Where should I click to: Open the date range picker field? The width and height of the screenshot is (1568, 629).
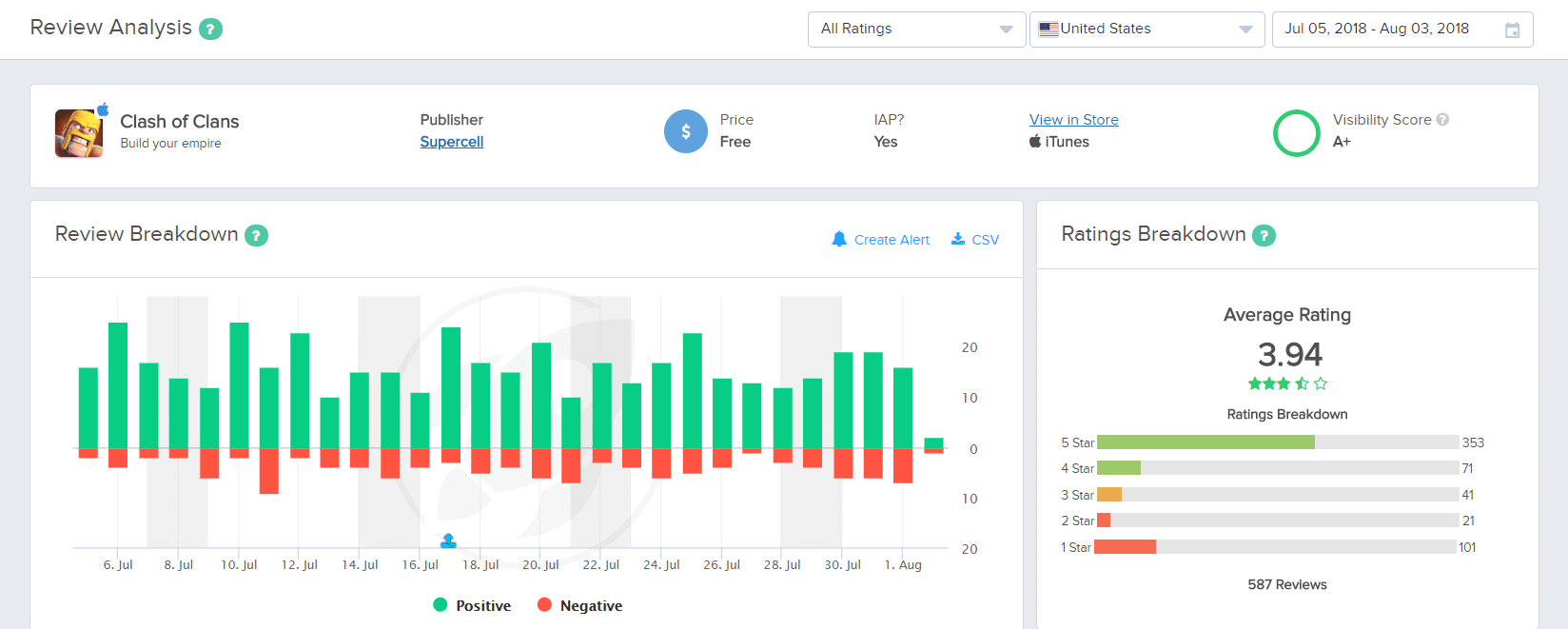pyautogui.click(x=1402, y=29)
